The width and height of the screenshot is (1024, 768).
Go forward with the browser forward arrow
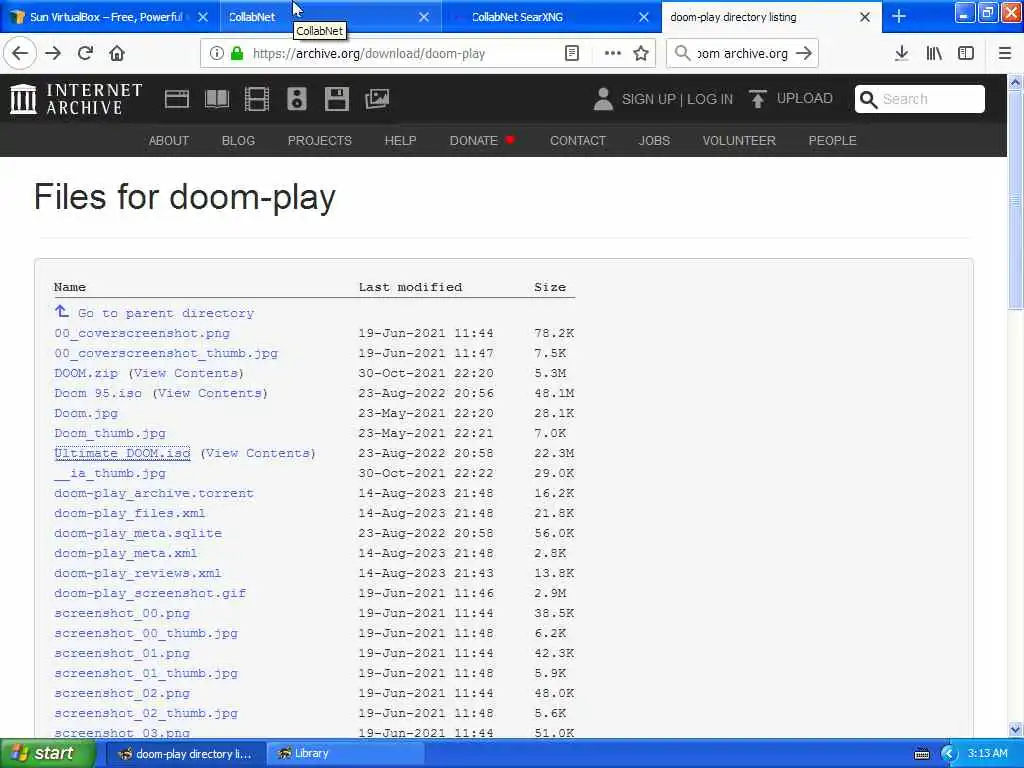tap(53, 54)
